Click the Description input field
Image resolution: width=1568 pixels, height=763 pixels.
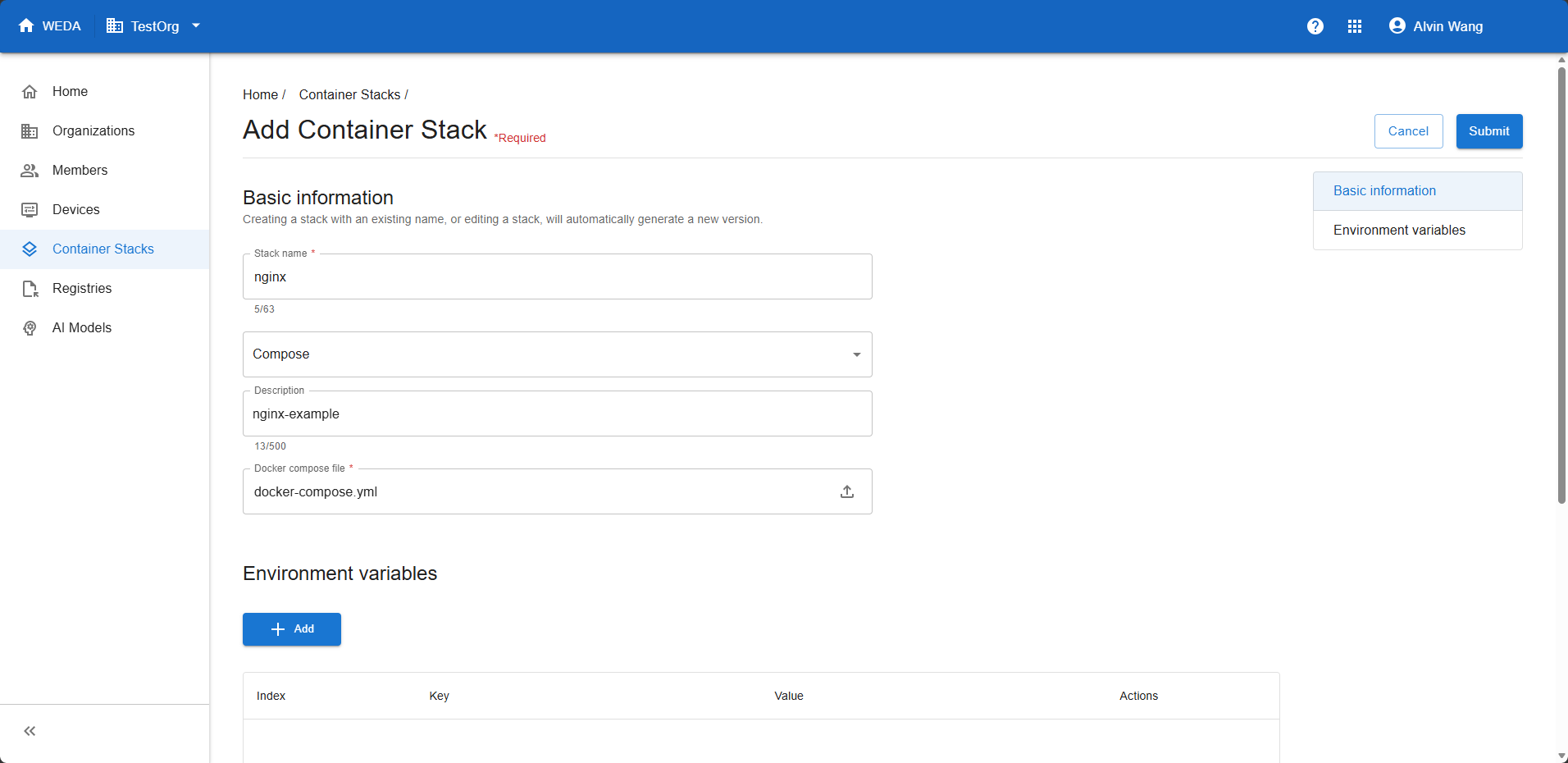558,413
